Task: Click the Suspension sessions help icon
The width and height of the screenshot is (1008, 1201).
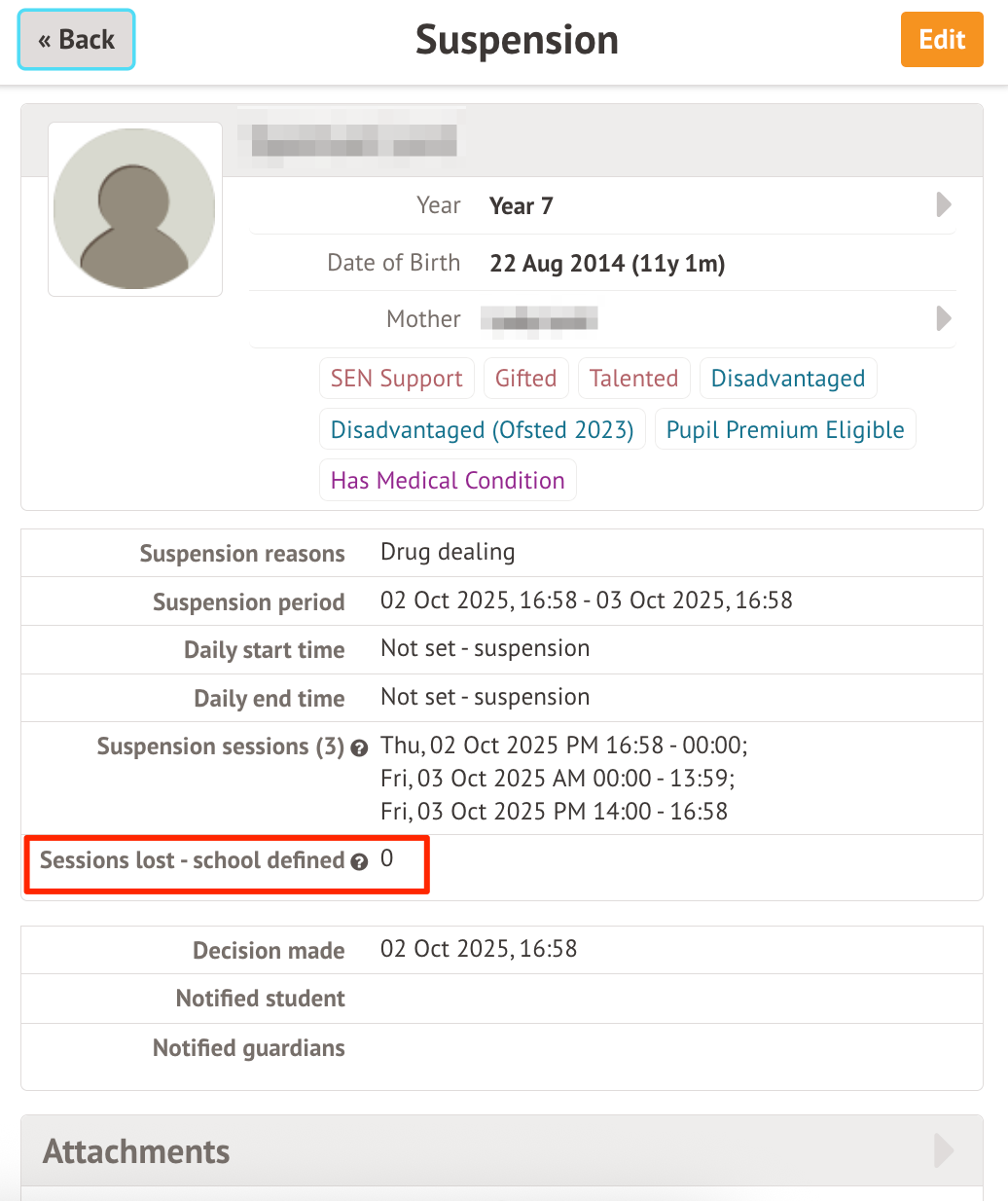Action: pos(359,748)
